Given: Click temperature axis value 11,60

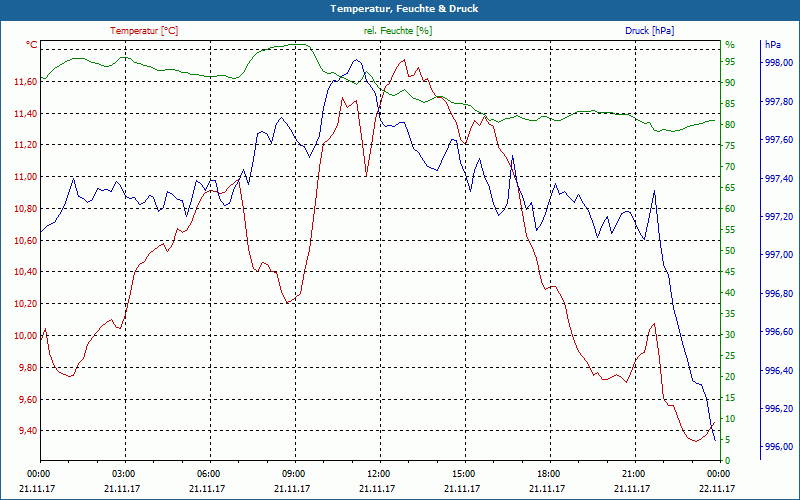Looking at the screenshot, I should coord(26,82).
